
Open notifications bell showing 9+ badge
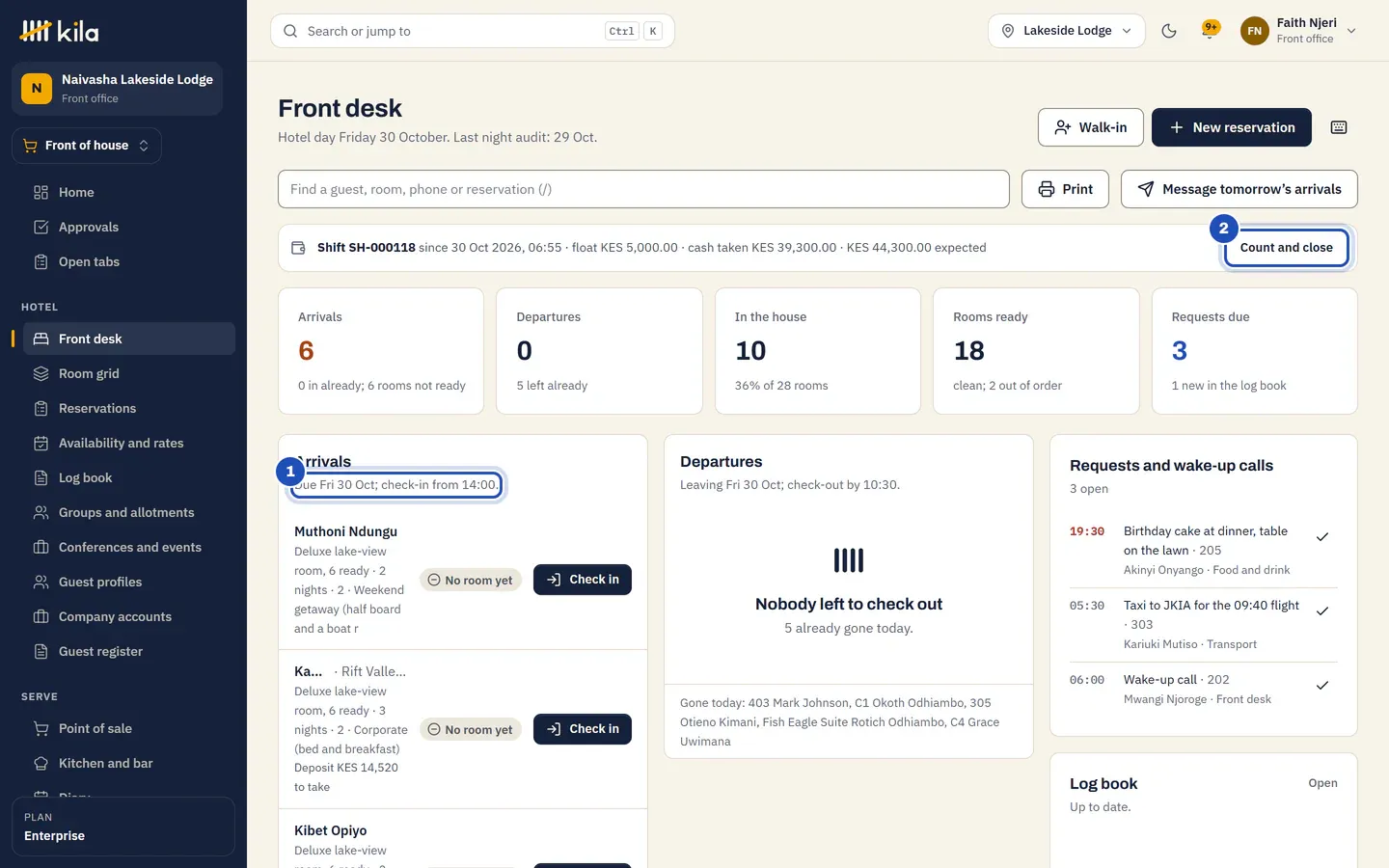pyautogui.click(x=1210, y=31)
